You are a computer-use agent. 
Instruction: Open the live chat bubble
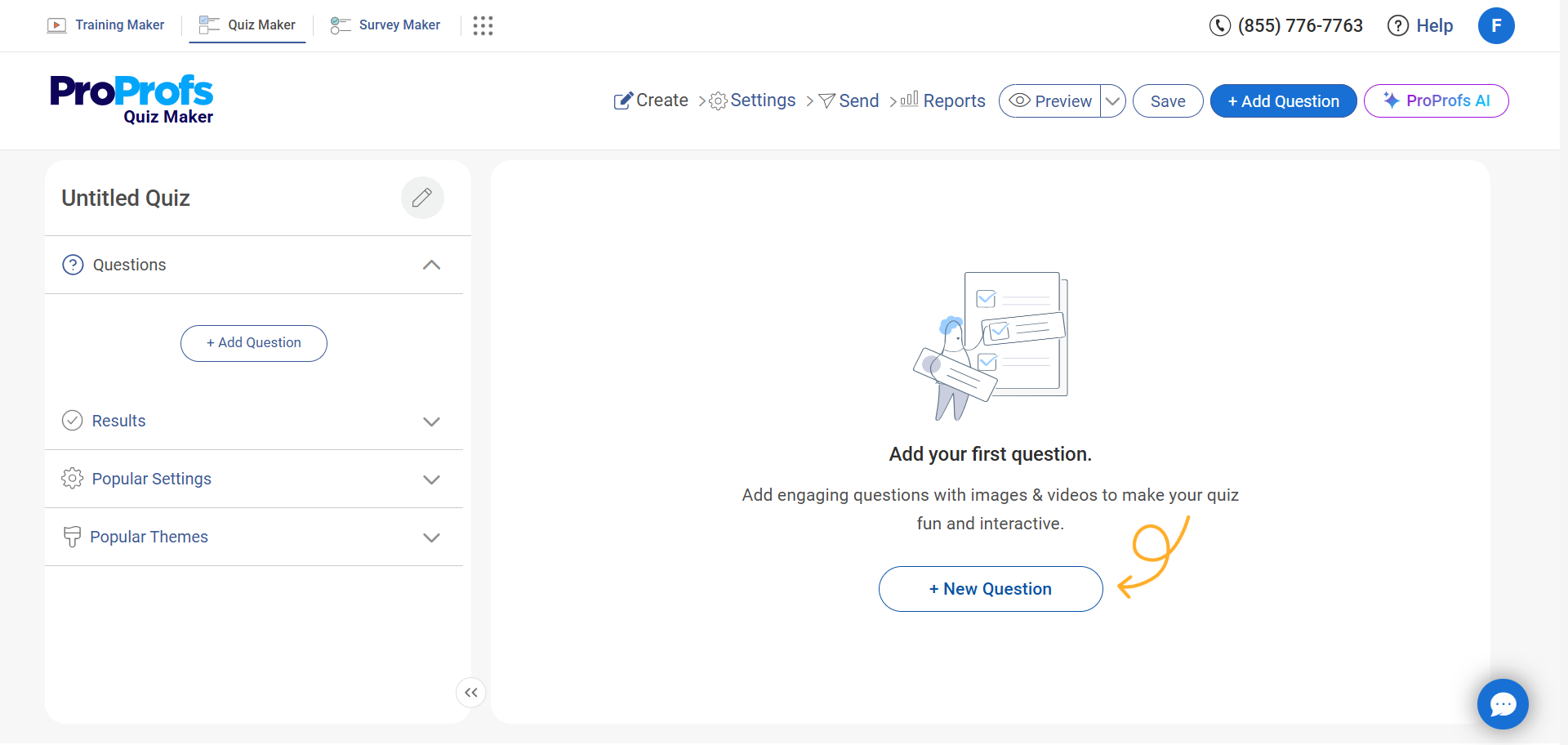[1502, 703]
